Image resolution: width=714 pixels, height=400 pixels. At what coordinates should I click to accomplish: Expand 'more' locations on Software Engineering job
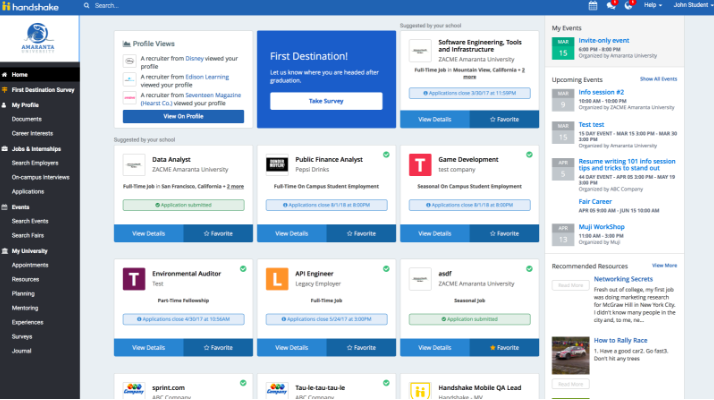coord(469,77)
